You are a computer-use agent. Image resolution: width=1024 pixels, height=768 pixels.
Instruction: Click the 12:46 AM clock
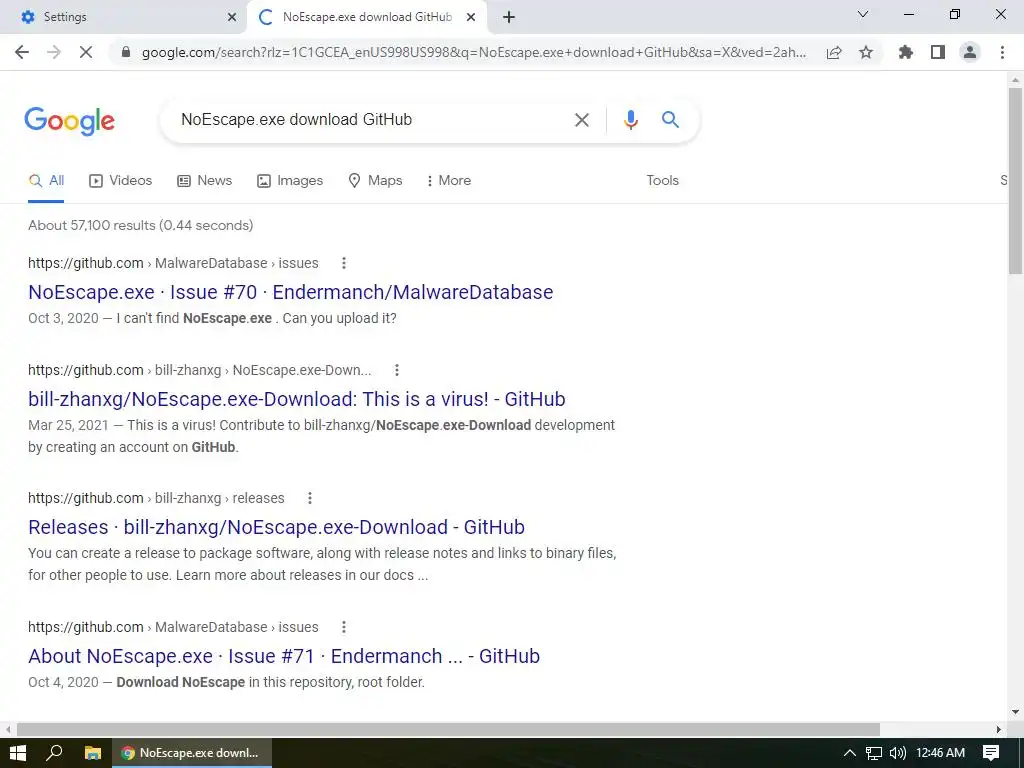pyautogui.click(x=940, y=753)
